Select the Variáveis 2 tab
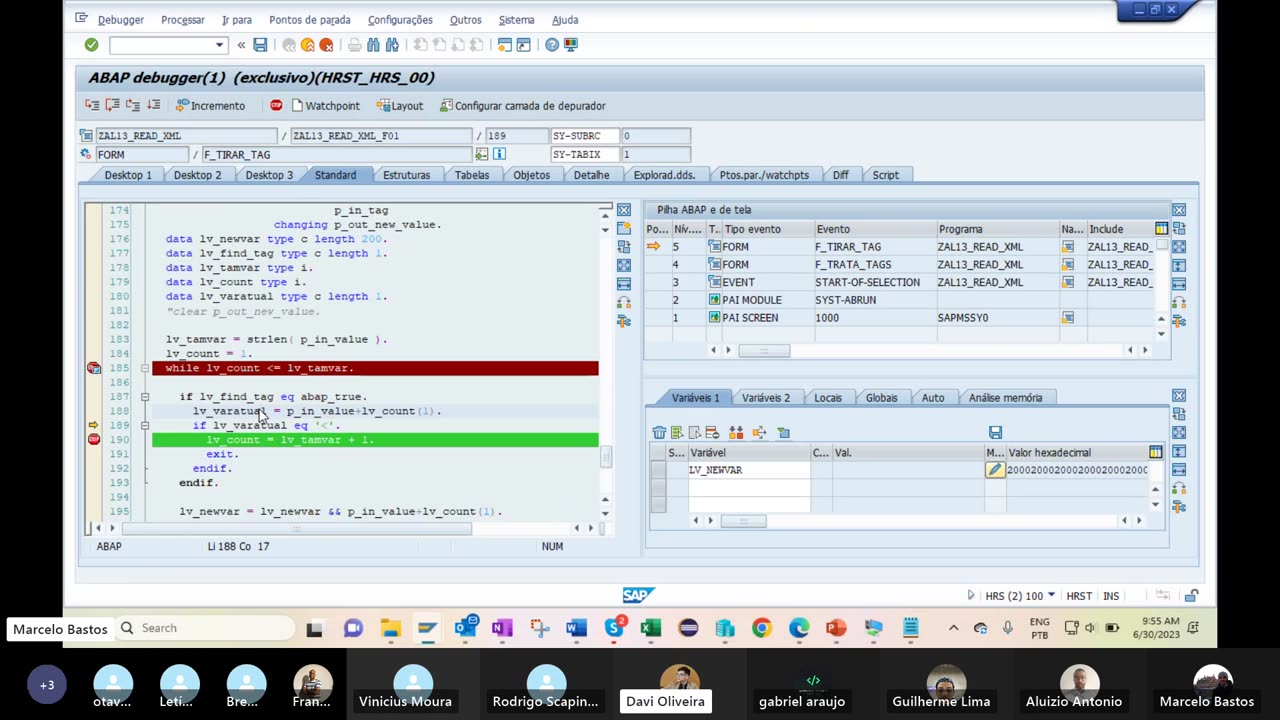Screen dimensions: 1280x720 (x=765, y=398)
